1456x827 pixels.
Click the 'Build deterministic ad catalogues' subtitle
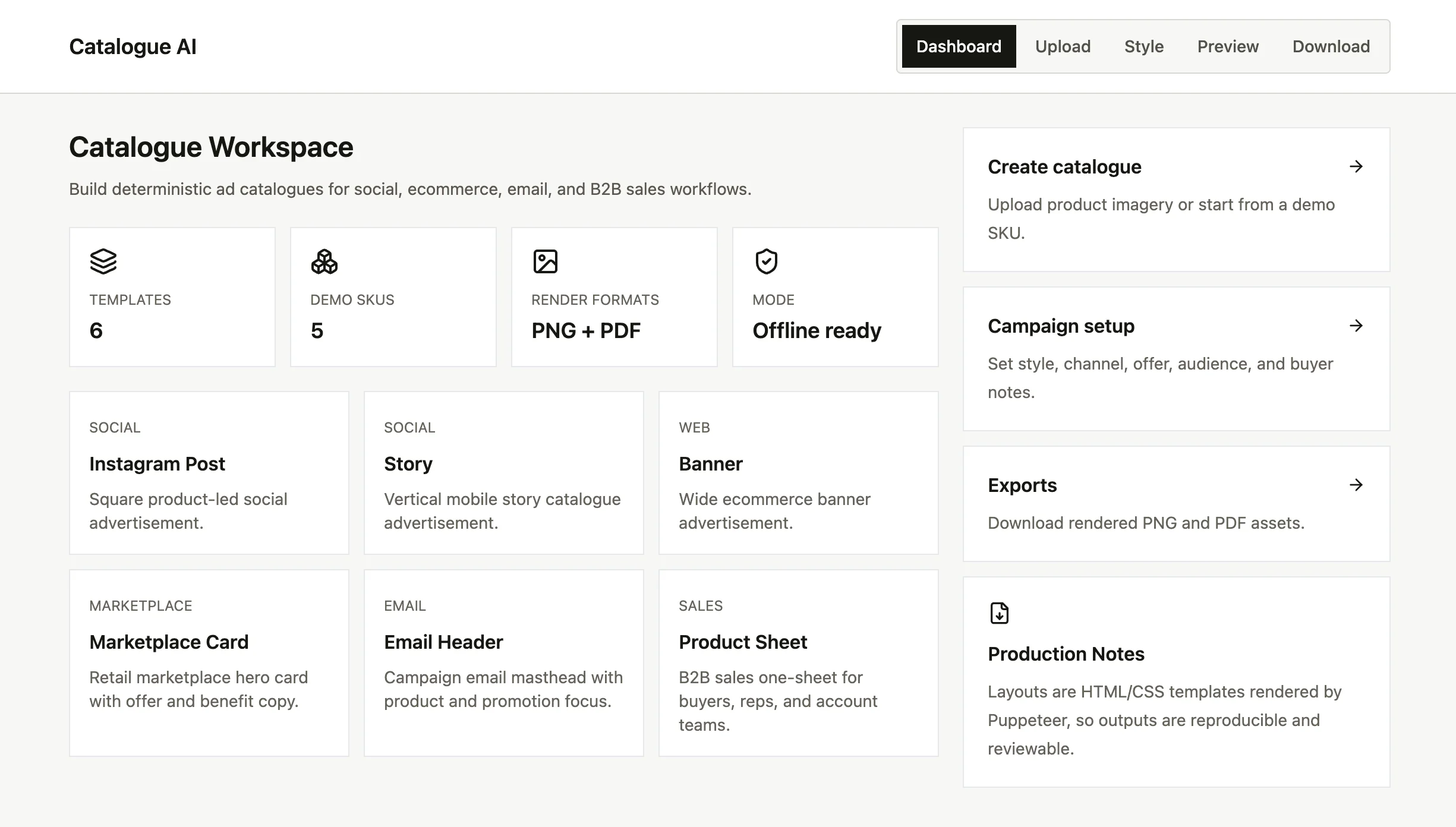coord(410,189)
